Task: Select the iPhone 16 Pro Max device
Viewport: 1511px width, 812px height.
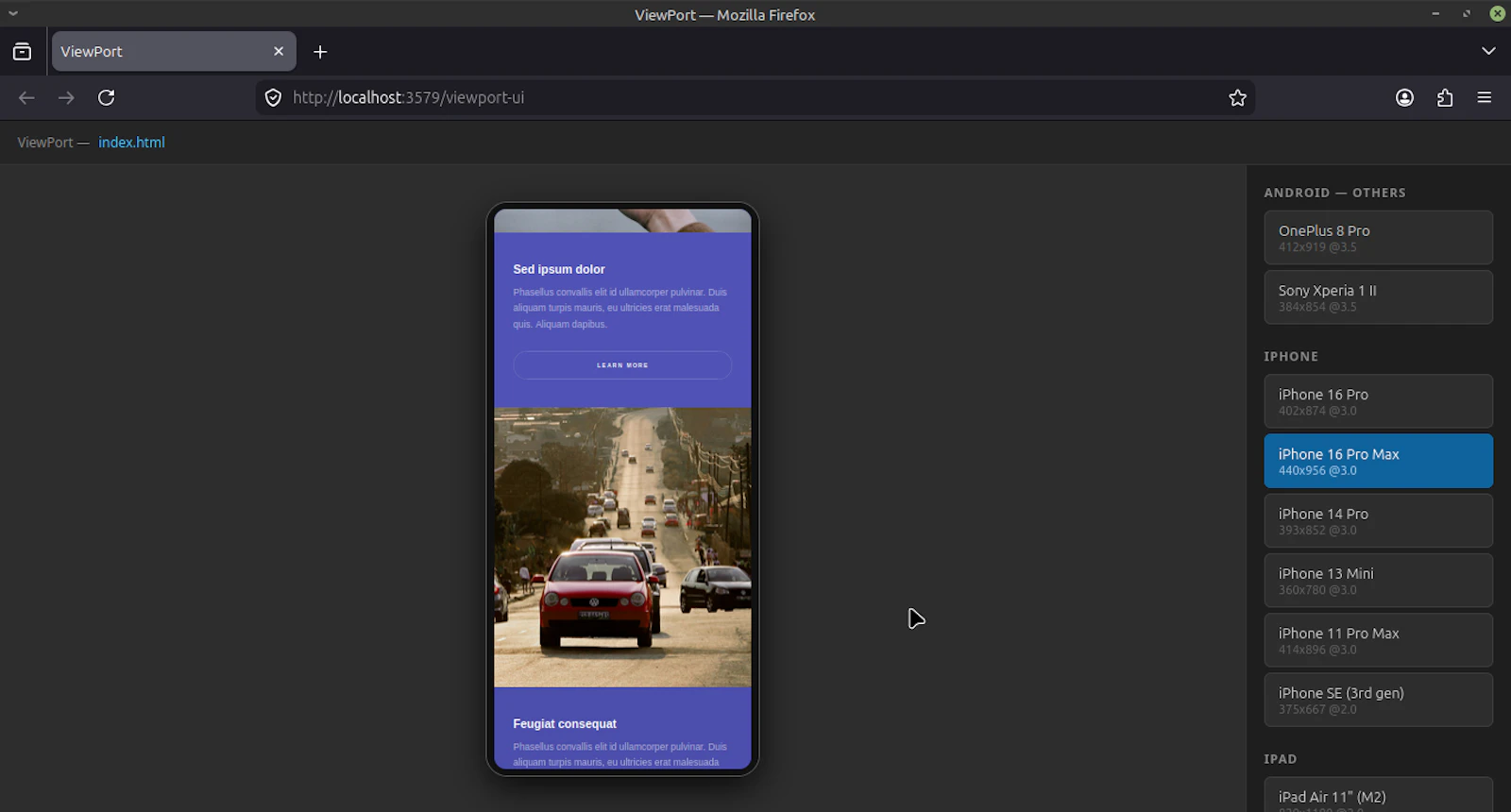Action: click(x=1378, y=461)
